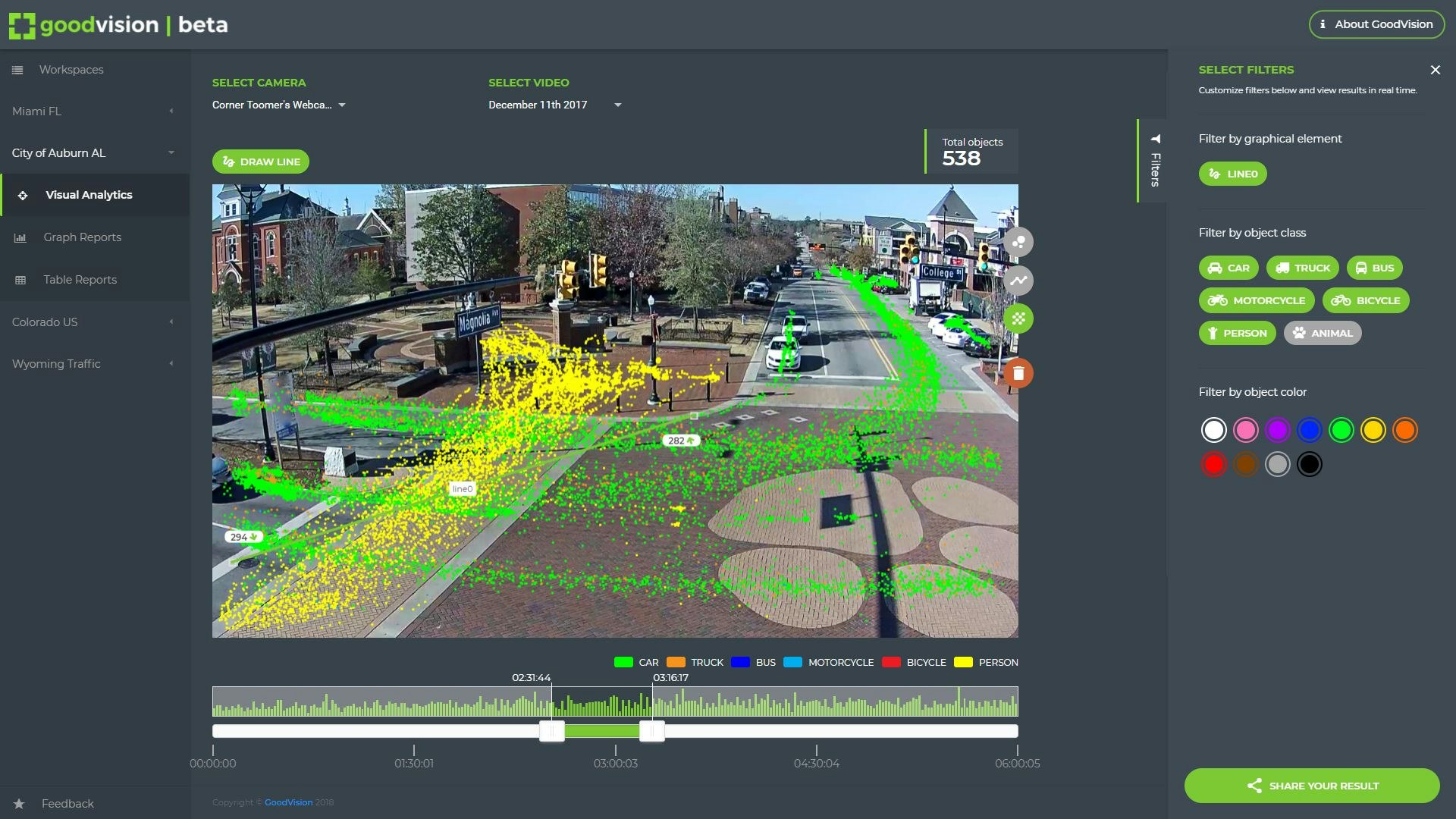Screen dimensions: 1456x819
Task: Select the blue object color swatch
Action: (x=1310, y=429)
